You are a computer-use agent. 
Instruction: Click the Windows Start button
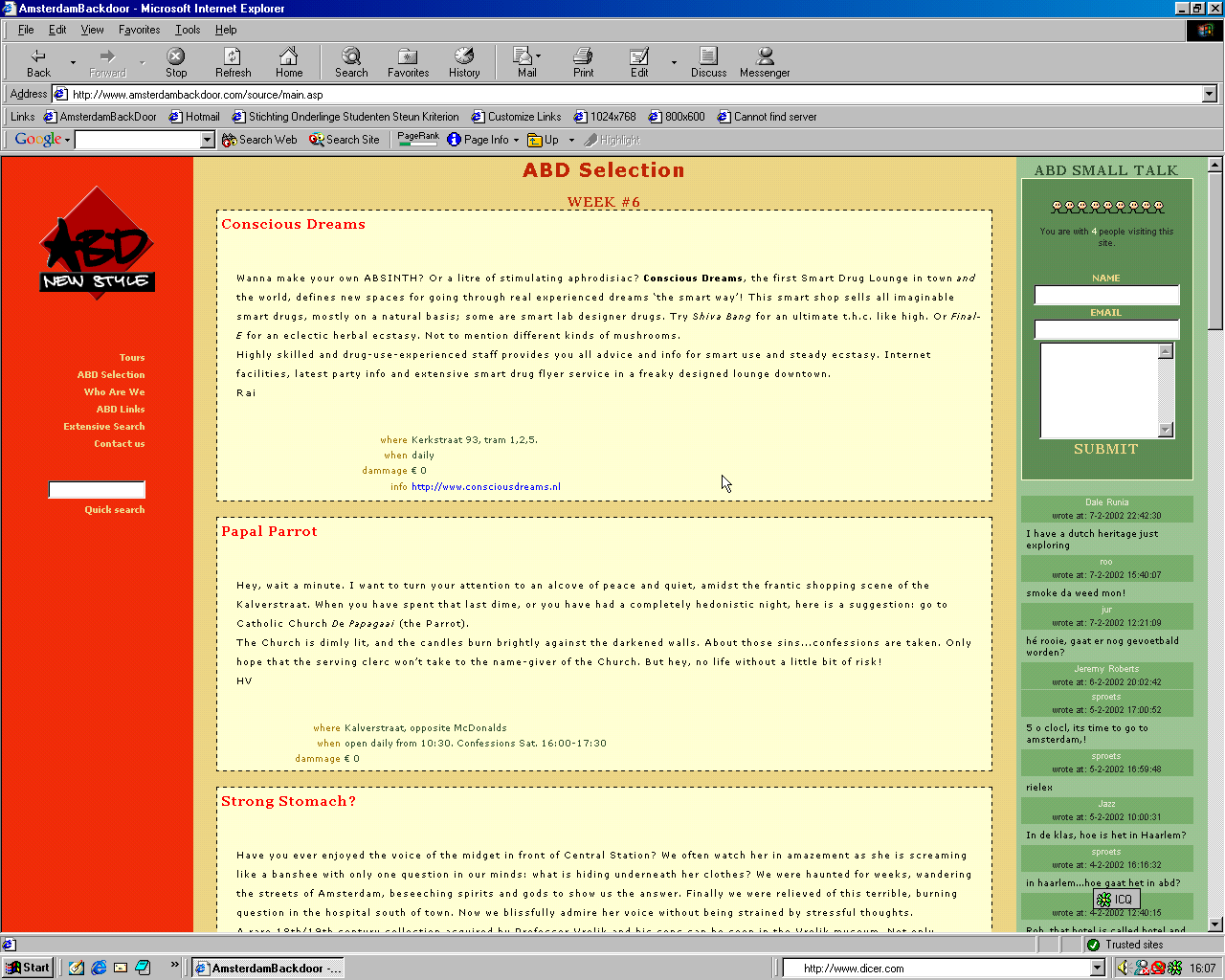pos(28,968)
